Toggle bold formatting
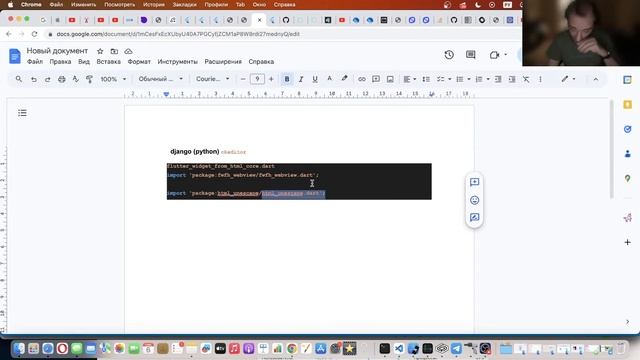Viewport: 640px width, 360px height. coord(287,79)
